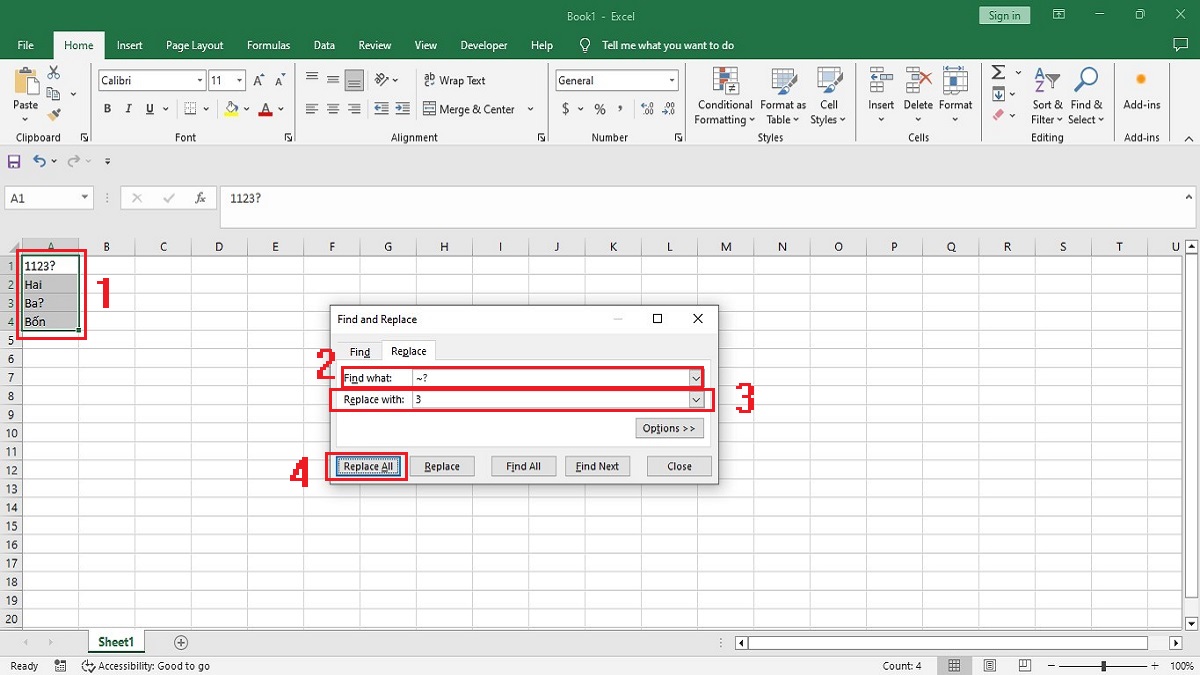Switch to the Review tab

coord(375,45)
